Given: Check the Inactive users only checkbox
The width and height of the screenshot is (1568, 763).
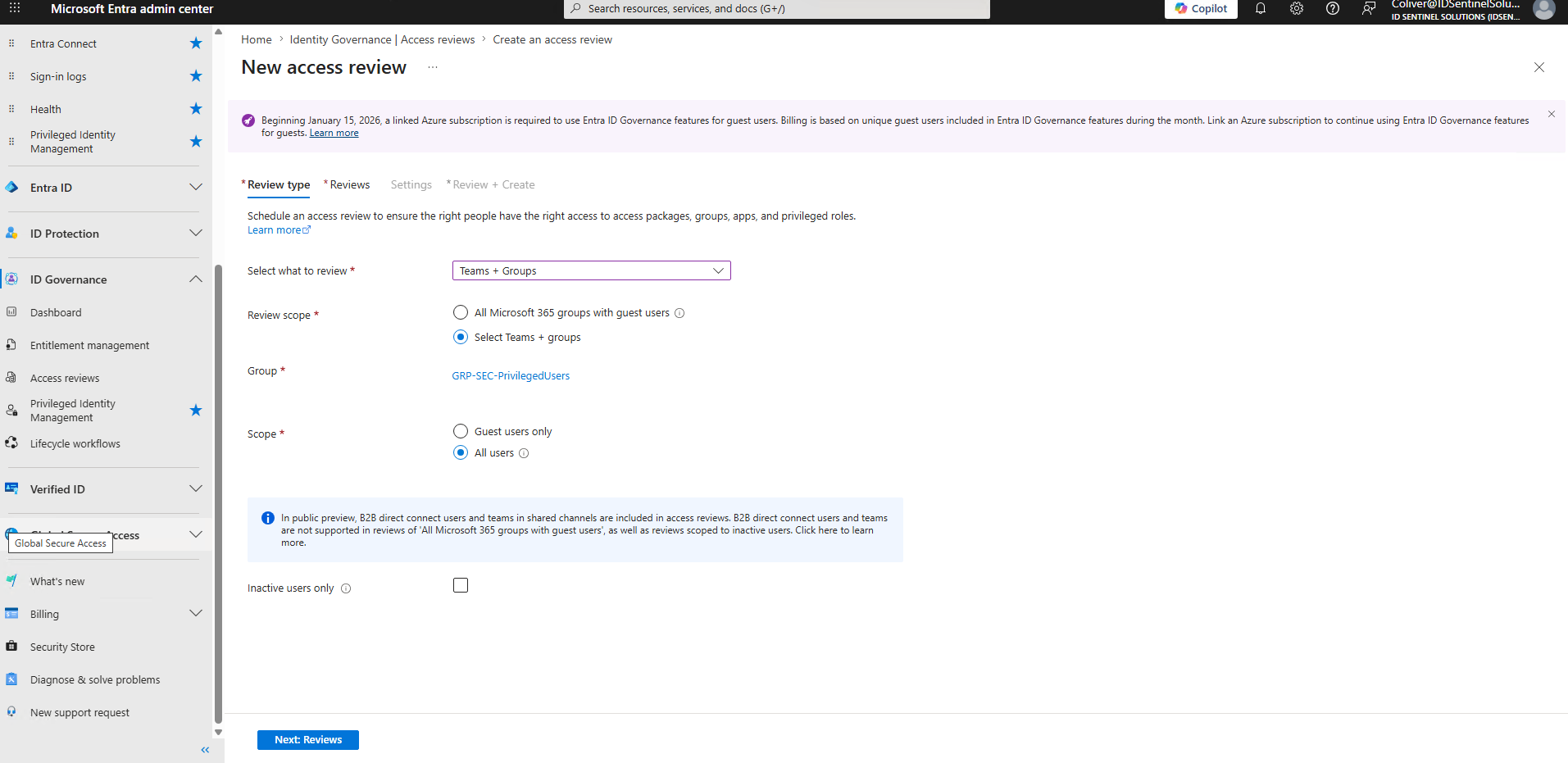Looking at the screenshot, I should [461, 586].
